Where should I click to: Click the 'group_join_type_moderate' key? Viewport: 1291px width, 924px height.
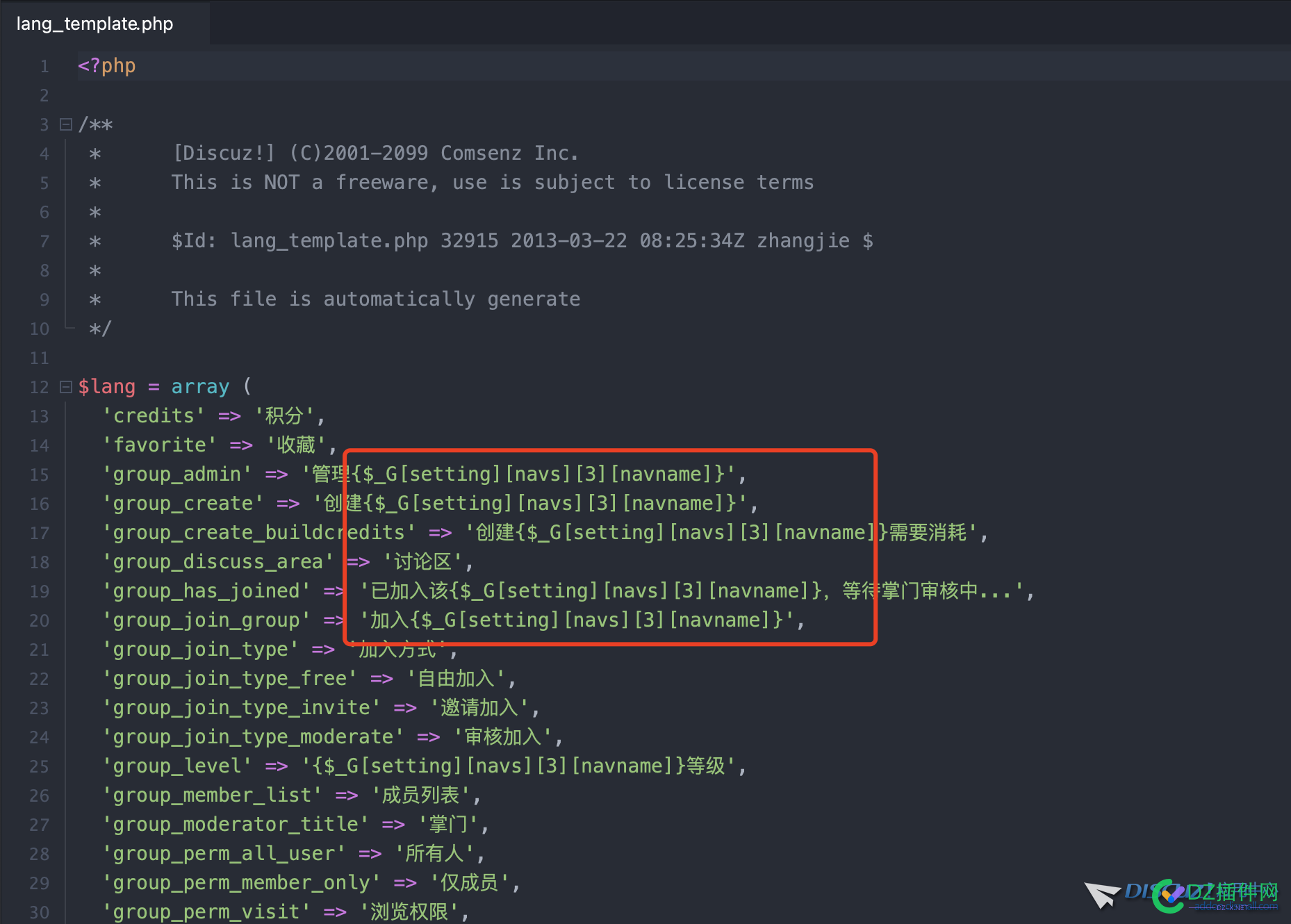coord(253,736)
